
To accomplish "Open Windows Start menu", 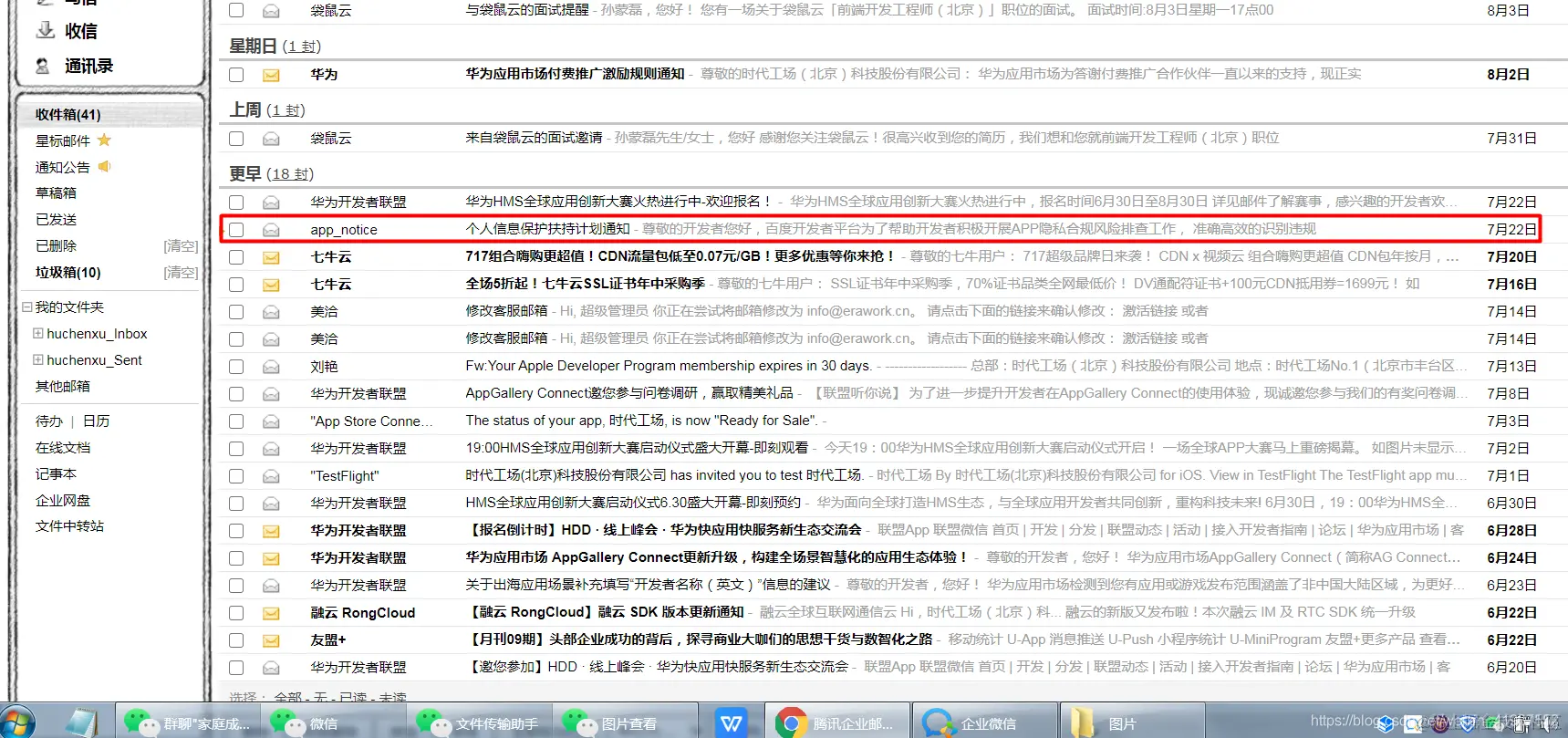I will coord(16,722).
